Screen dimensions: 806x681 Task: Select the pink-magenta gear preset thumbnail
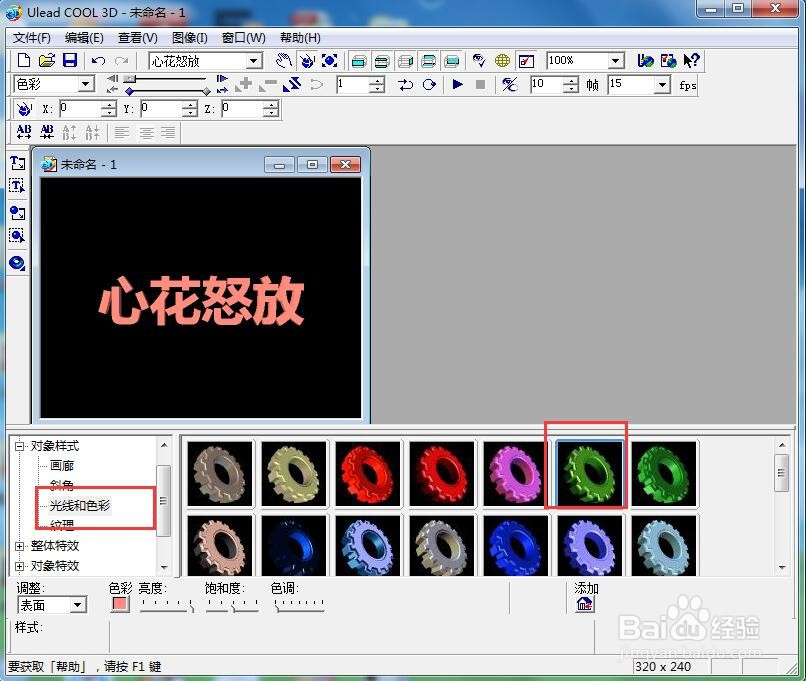click(516, 474)
